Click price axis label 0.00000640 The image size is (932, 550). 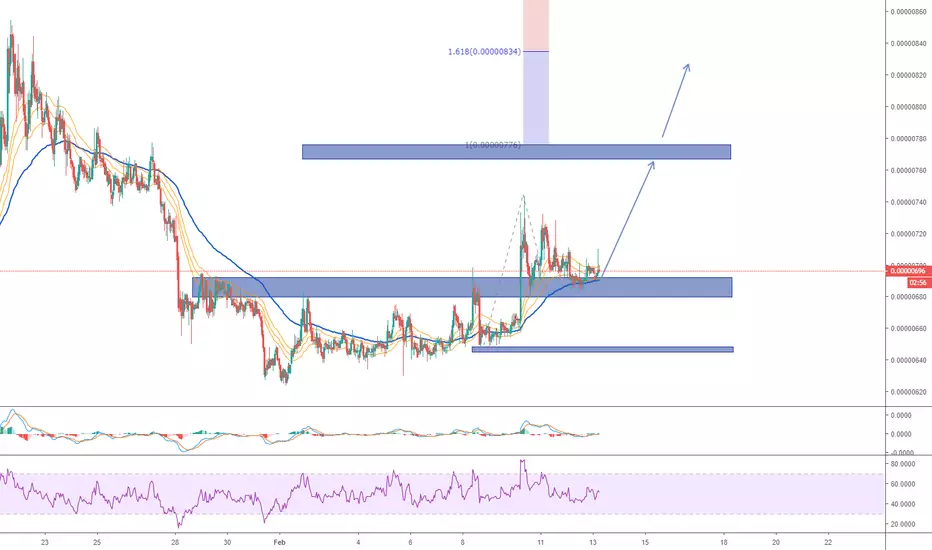(x=908, y=360)
